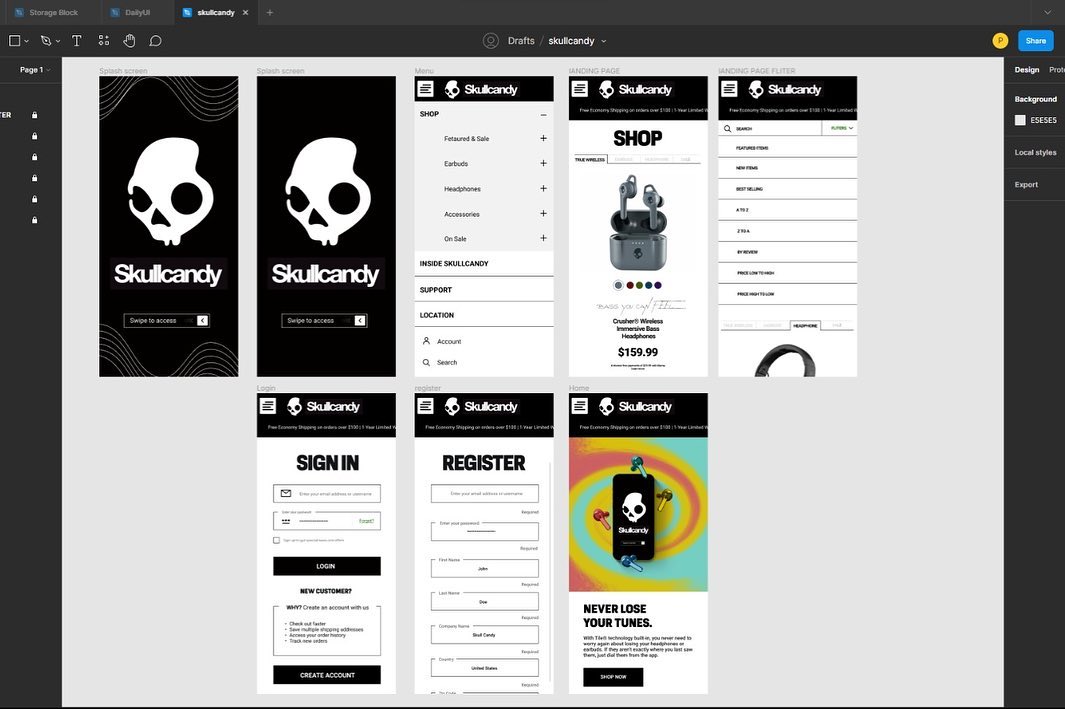Unlock the layer in the TER row

[x=35, y=115]
